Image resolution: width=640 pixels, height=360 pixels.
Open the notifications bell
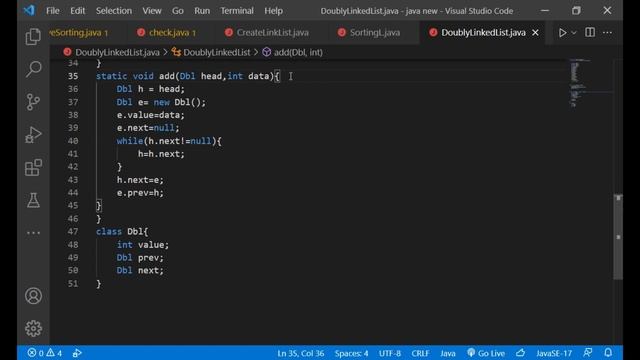pos(608,353)
